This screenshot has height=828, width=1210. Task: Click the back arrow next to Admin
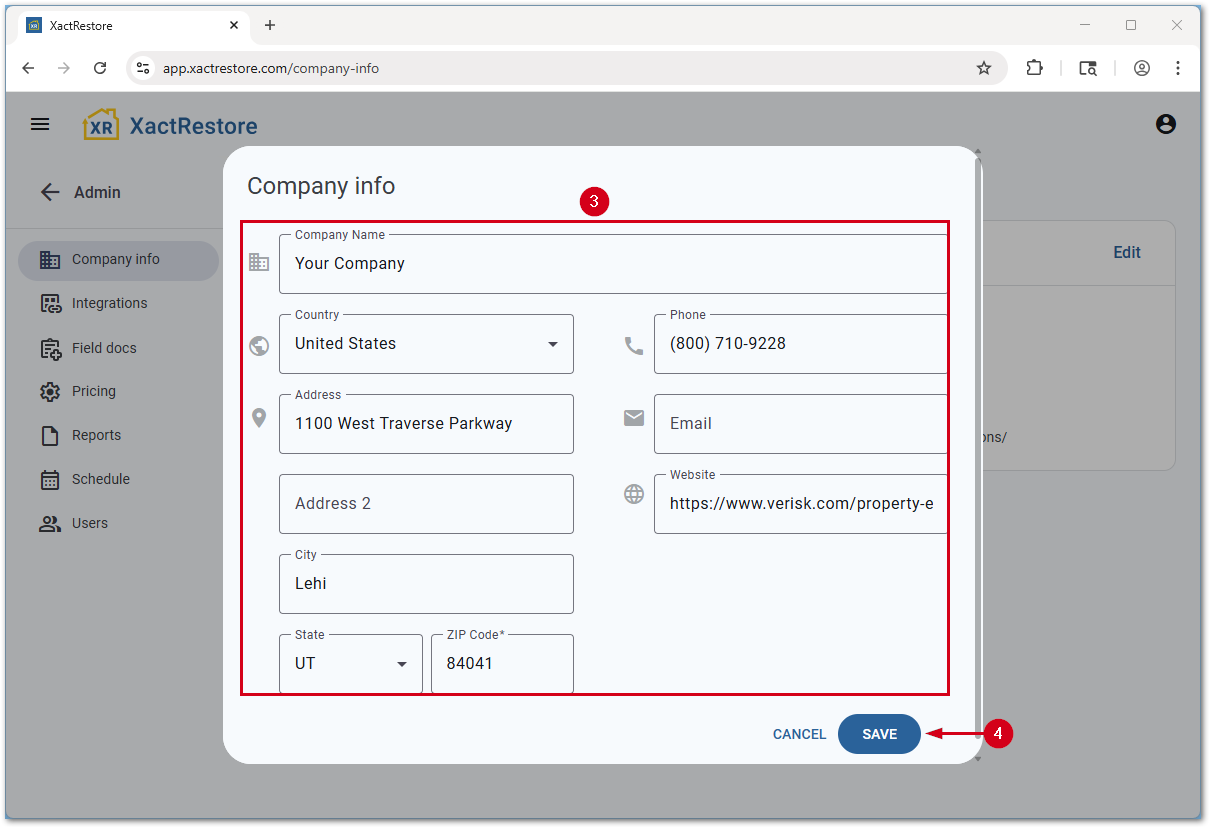pyautogui.click(x=50, y=192)
